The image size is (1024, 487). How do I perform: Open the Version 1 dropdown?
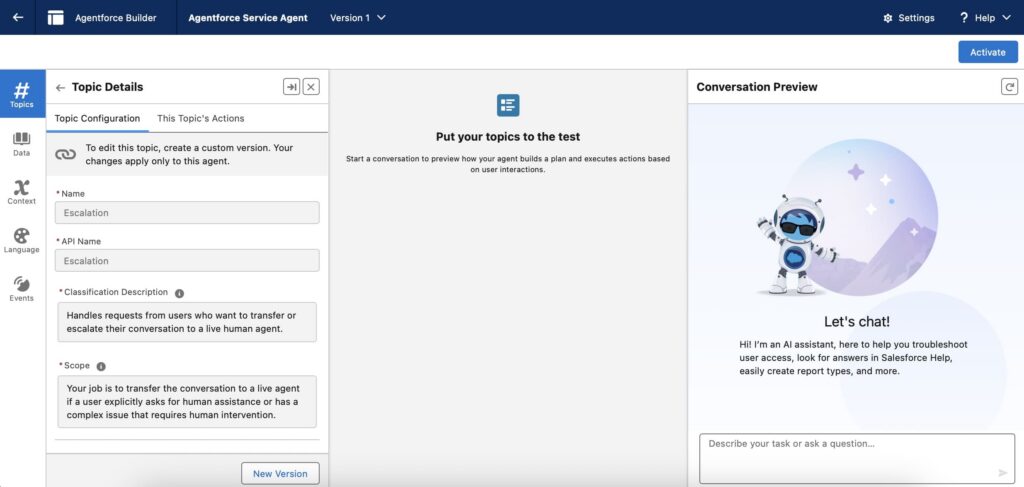coord(358,18)
